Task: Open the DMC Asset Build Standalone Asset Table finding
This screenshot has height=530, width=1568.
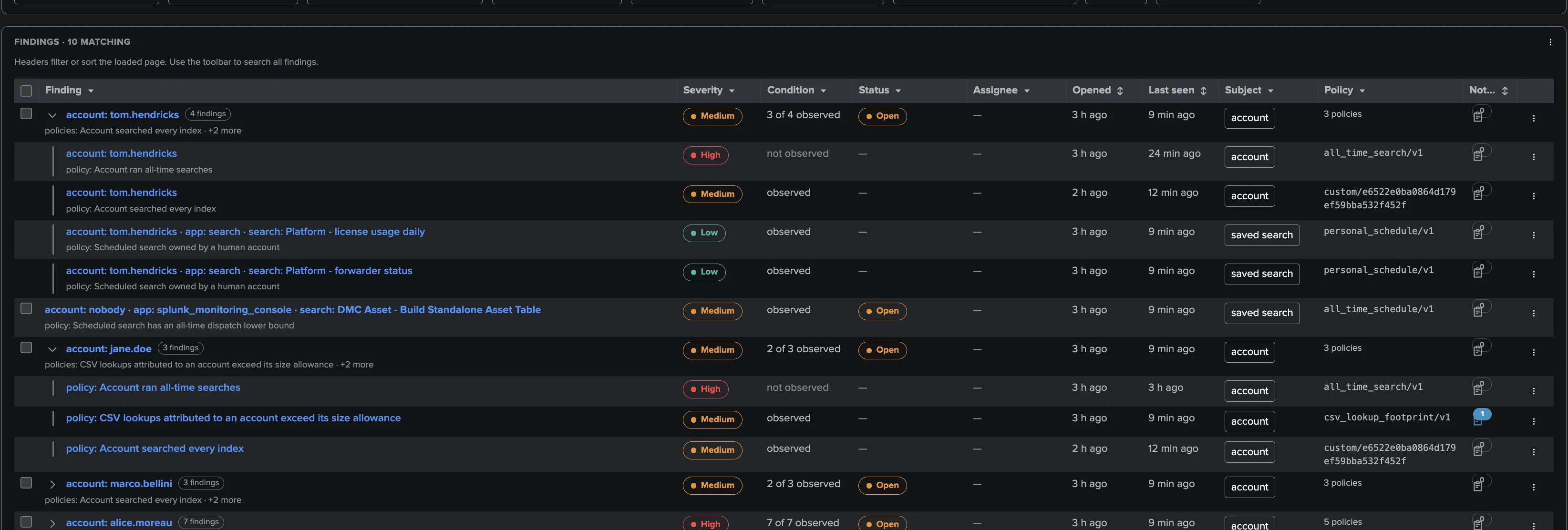Action: pyautogui.click(x=293, y=309)
